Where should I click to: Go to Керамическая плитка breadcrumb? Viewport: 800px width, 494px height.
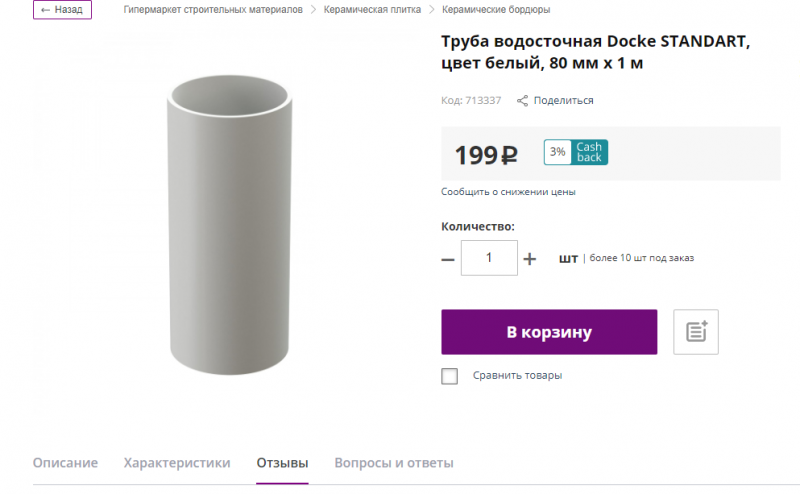tap(372, 9)
